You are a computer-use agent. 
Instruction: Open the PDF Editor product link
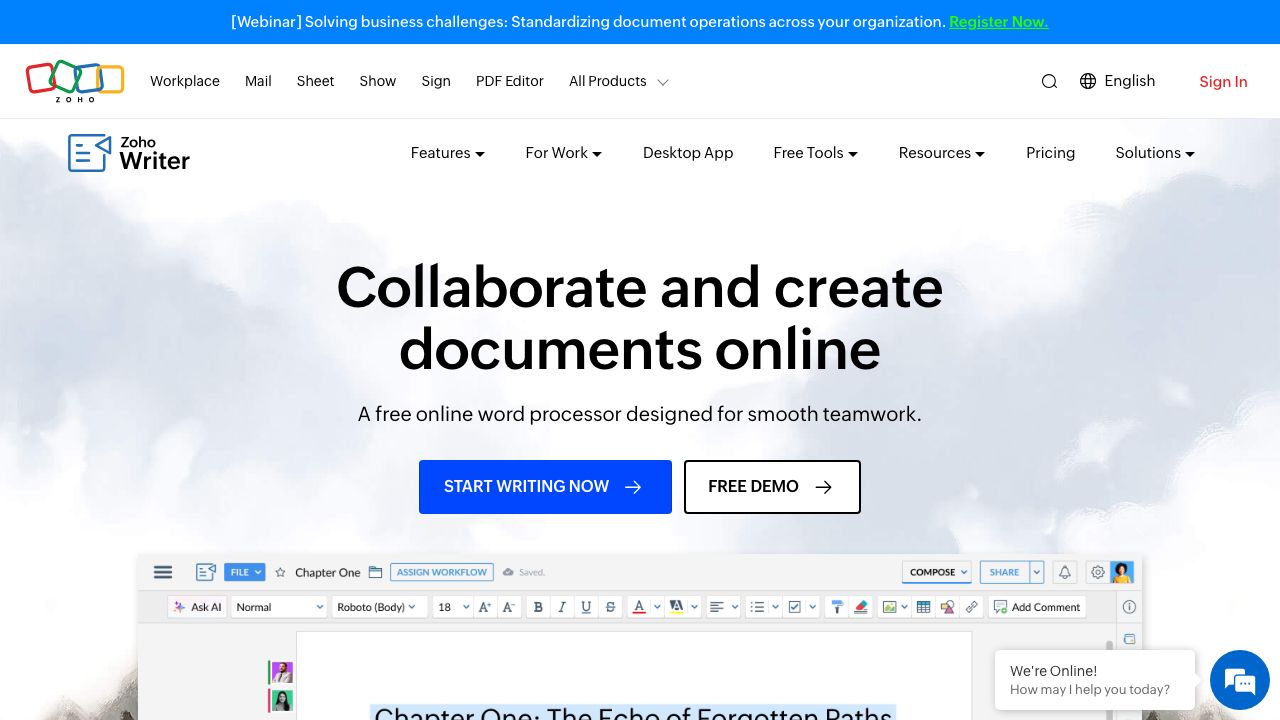click(510, 81)
